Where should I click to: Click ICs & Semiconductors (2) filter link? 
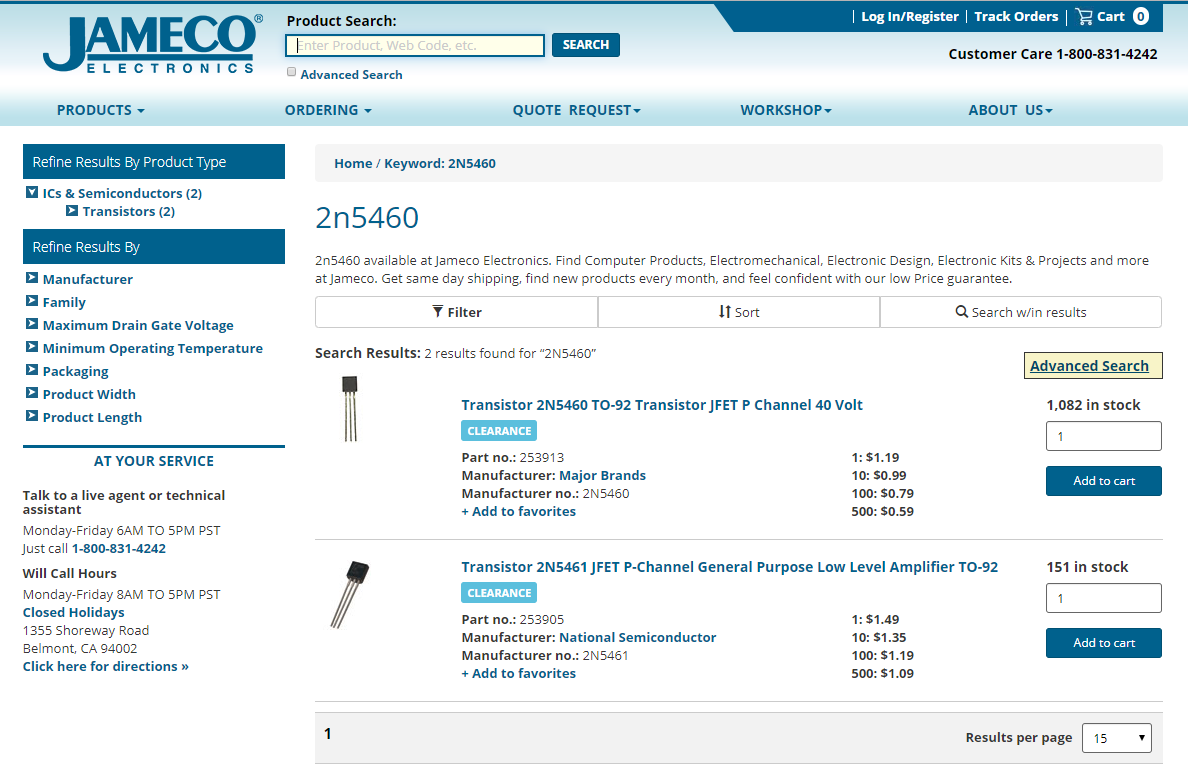tap(122, 193)
